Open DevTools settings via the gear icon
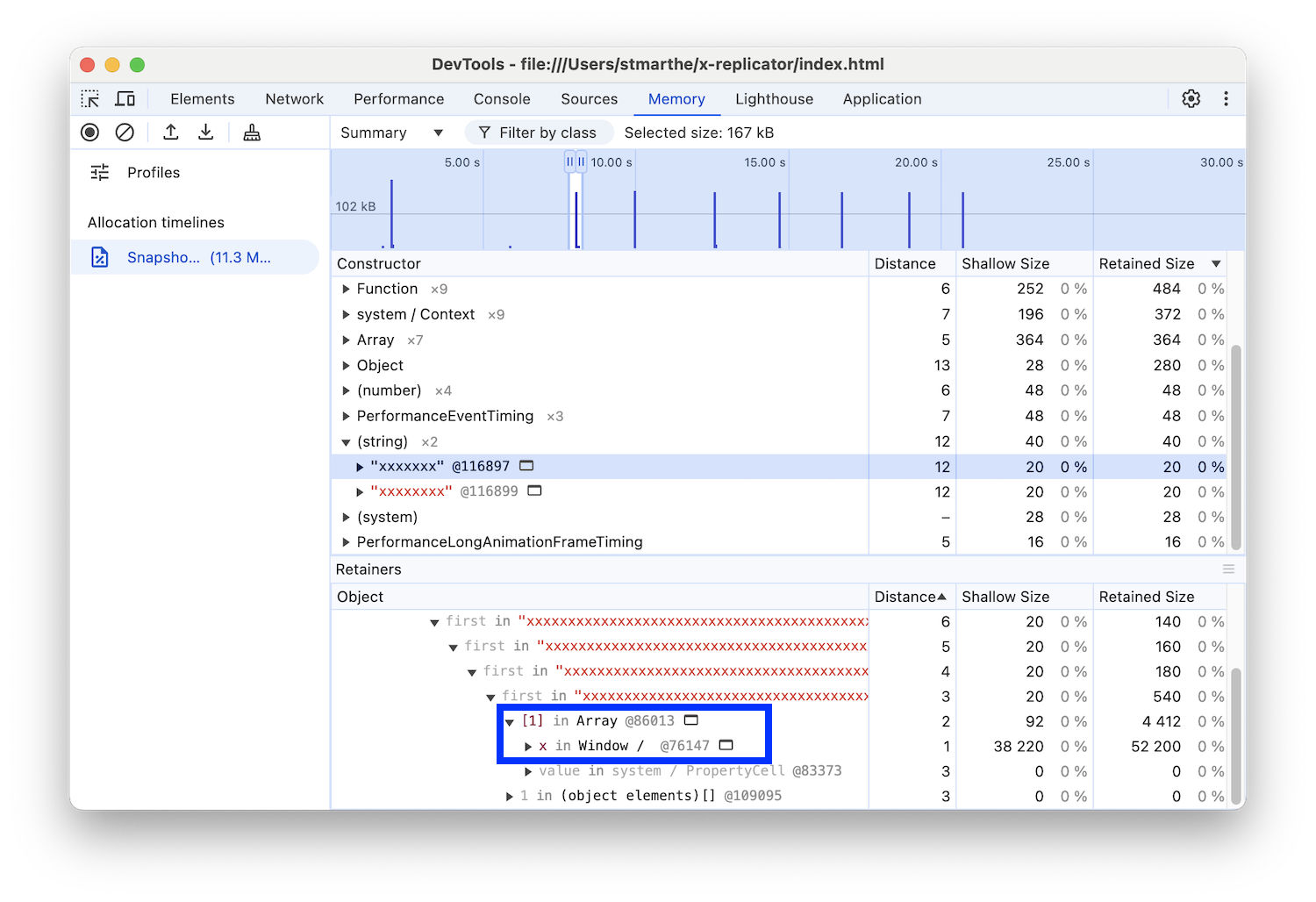Viewport: 1316px width, 902px height. [1191, 98]
